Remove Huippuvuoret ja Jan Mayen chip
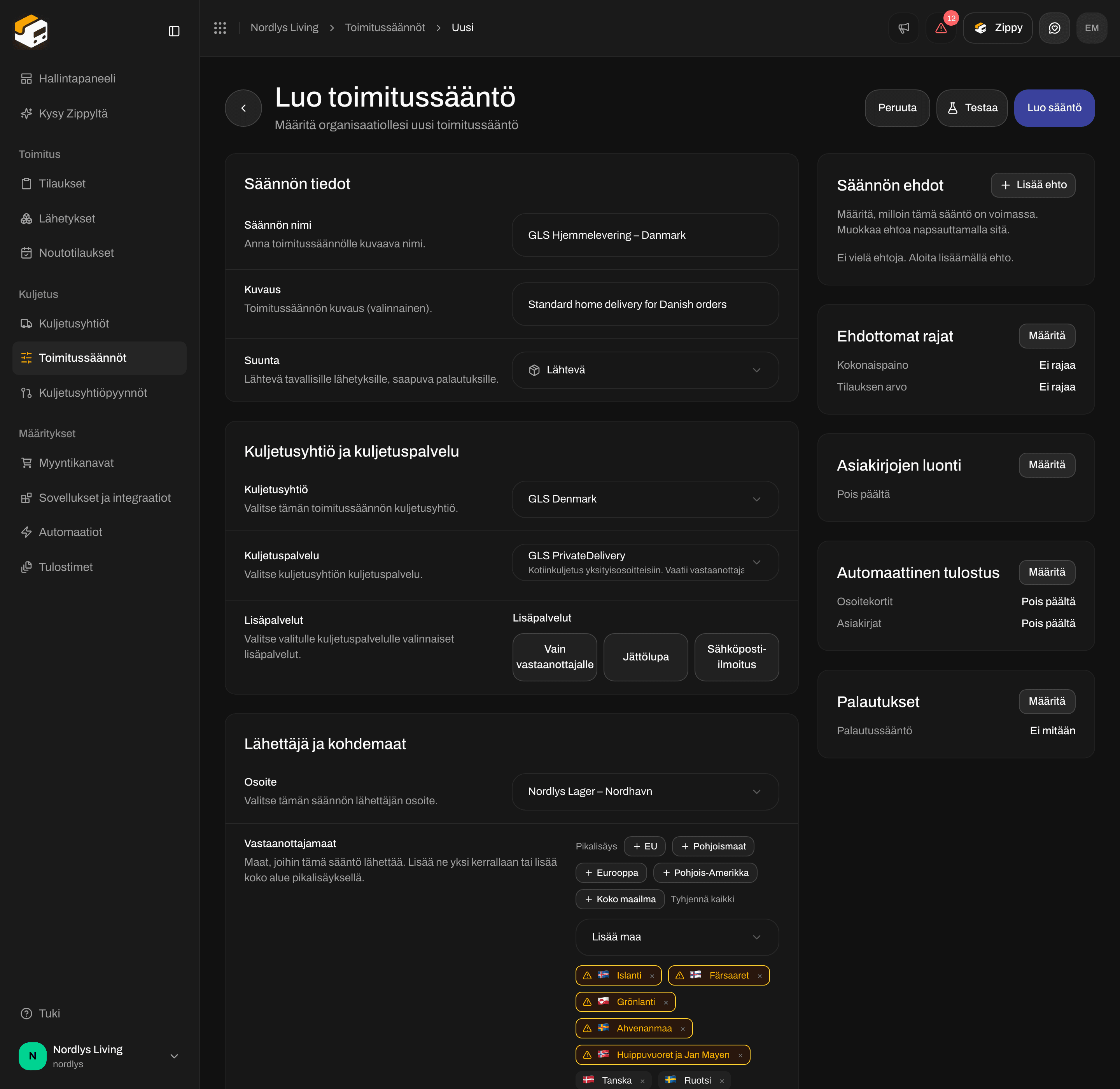 pos(740,1055)
